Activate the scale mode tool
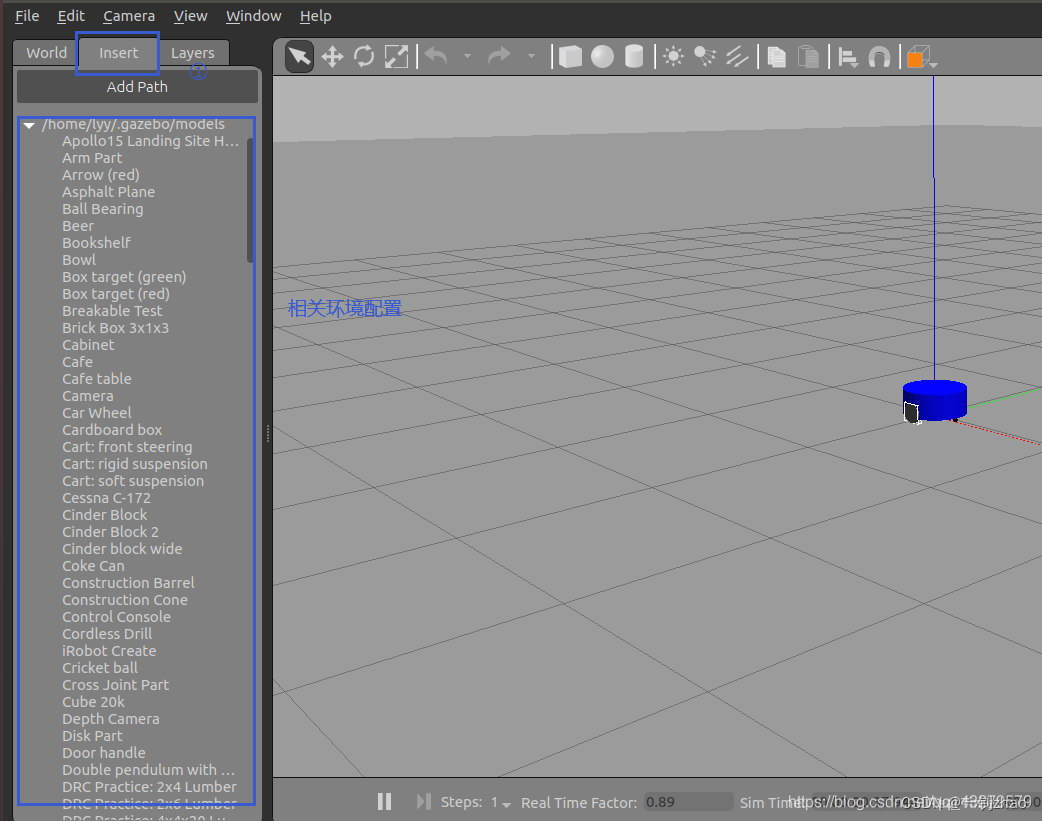This screenshot has width=1042, height=821. (x=397, y=57)
